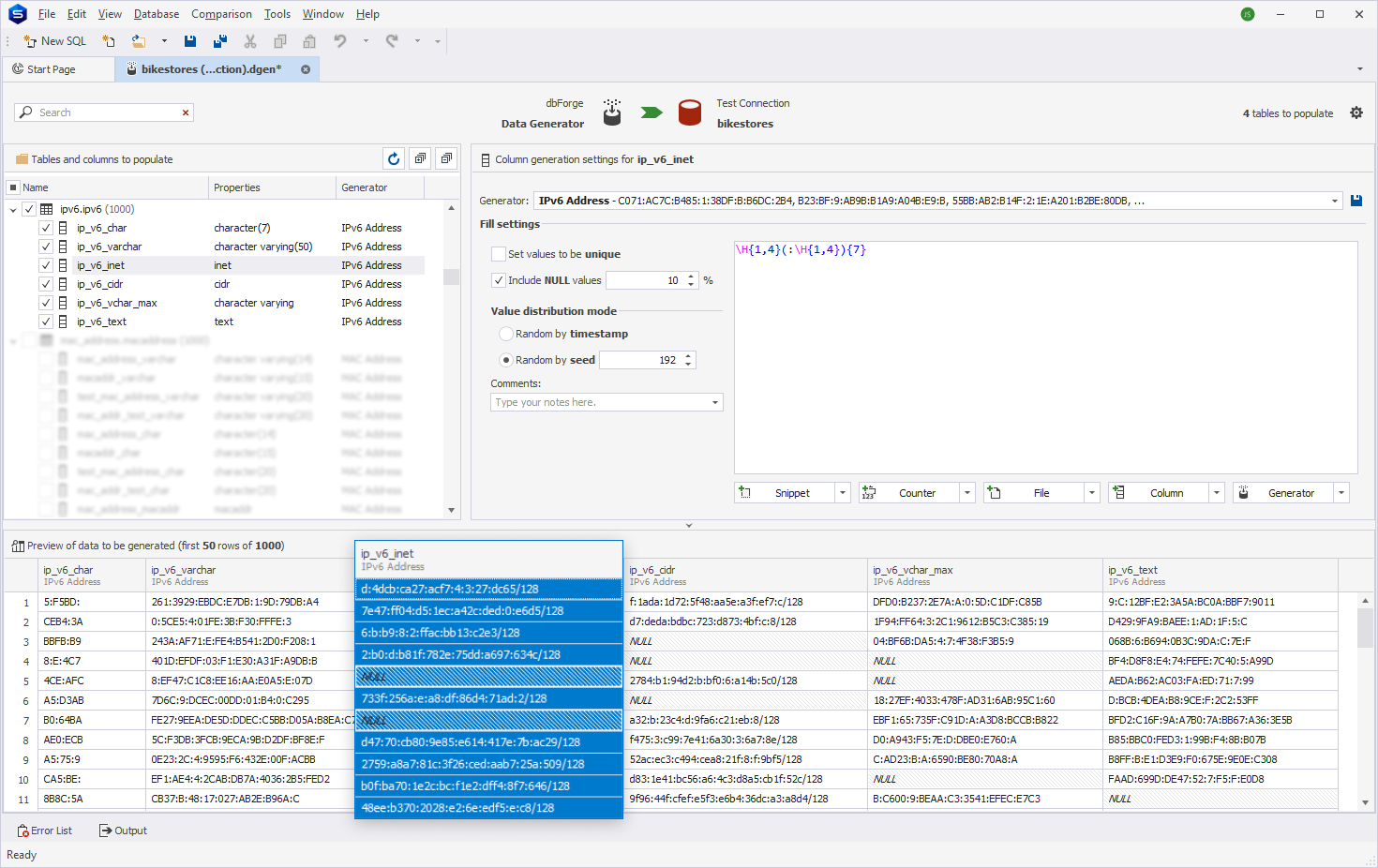Viewport: 1378px width, 868px height.
Task: Open the File menu
Action: (x=47, y=14)
